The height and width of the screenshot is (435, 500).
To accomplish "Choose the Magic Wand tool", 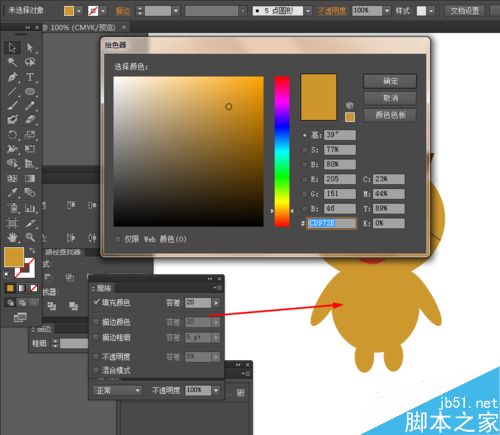I will tap(12, 62).
